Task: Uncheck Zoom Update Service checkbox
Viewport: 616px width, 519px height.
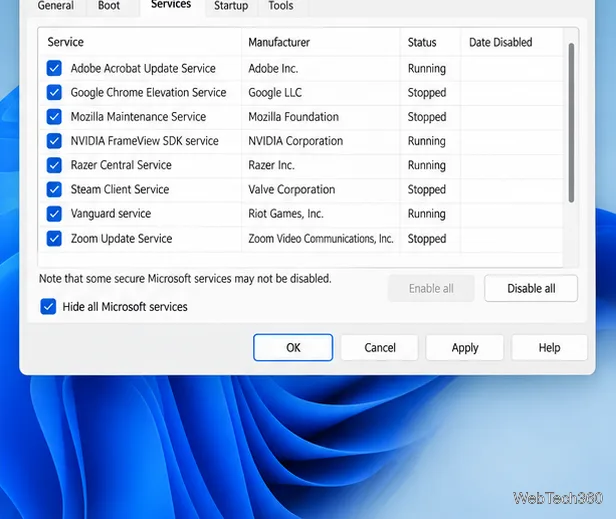Action: [x=54, y=238]
